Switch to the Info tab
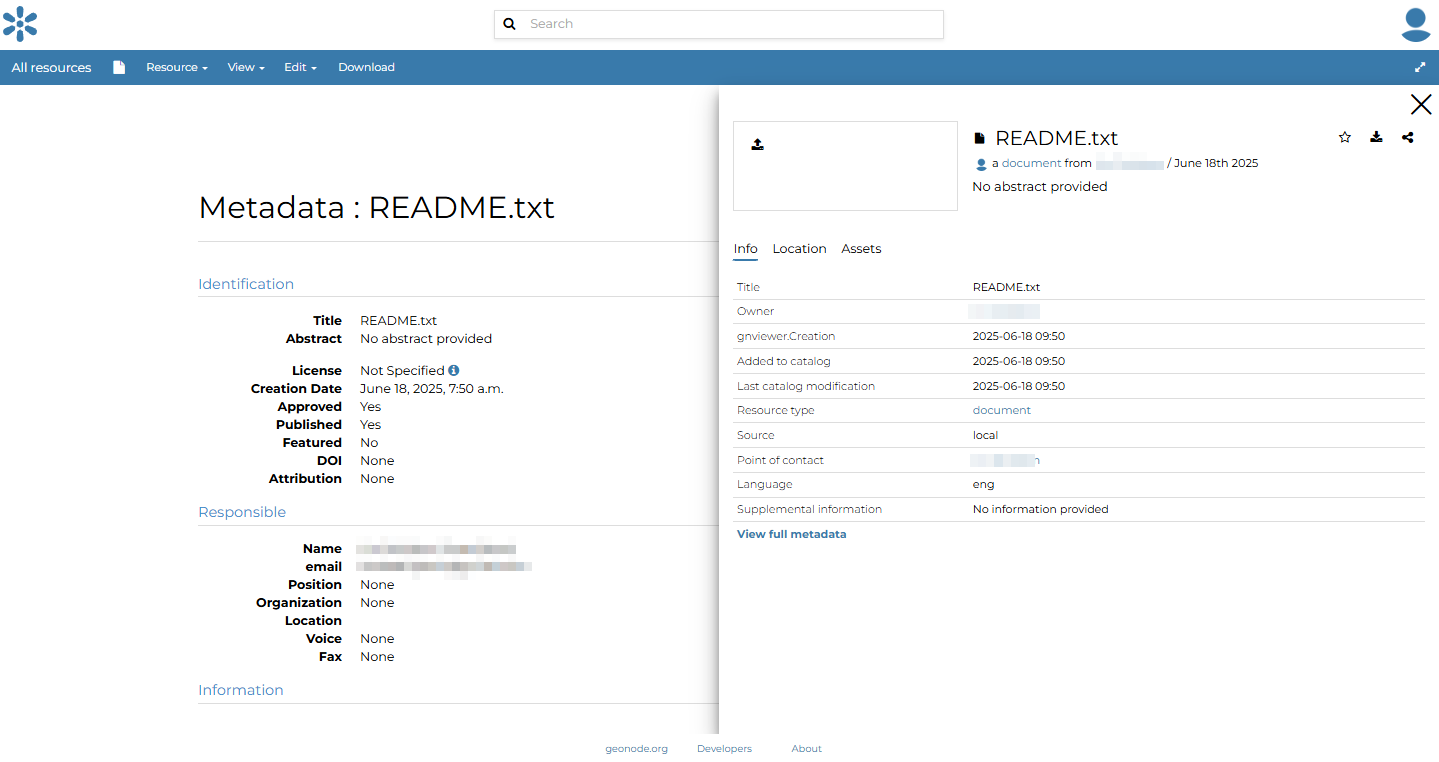The width and height of the screenshot is (1439, 762). tap(745, 249)
